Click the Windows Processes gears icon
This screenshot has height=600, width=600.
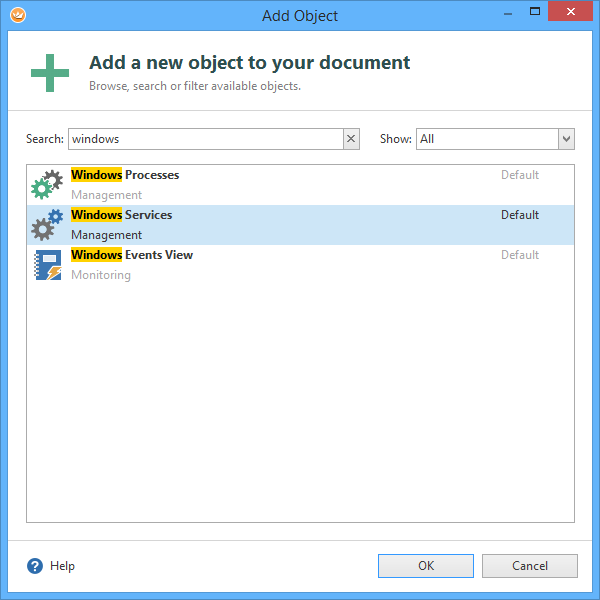[x=47, y=185]
